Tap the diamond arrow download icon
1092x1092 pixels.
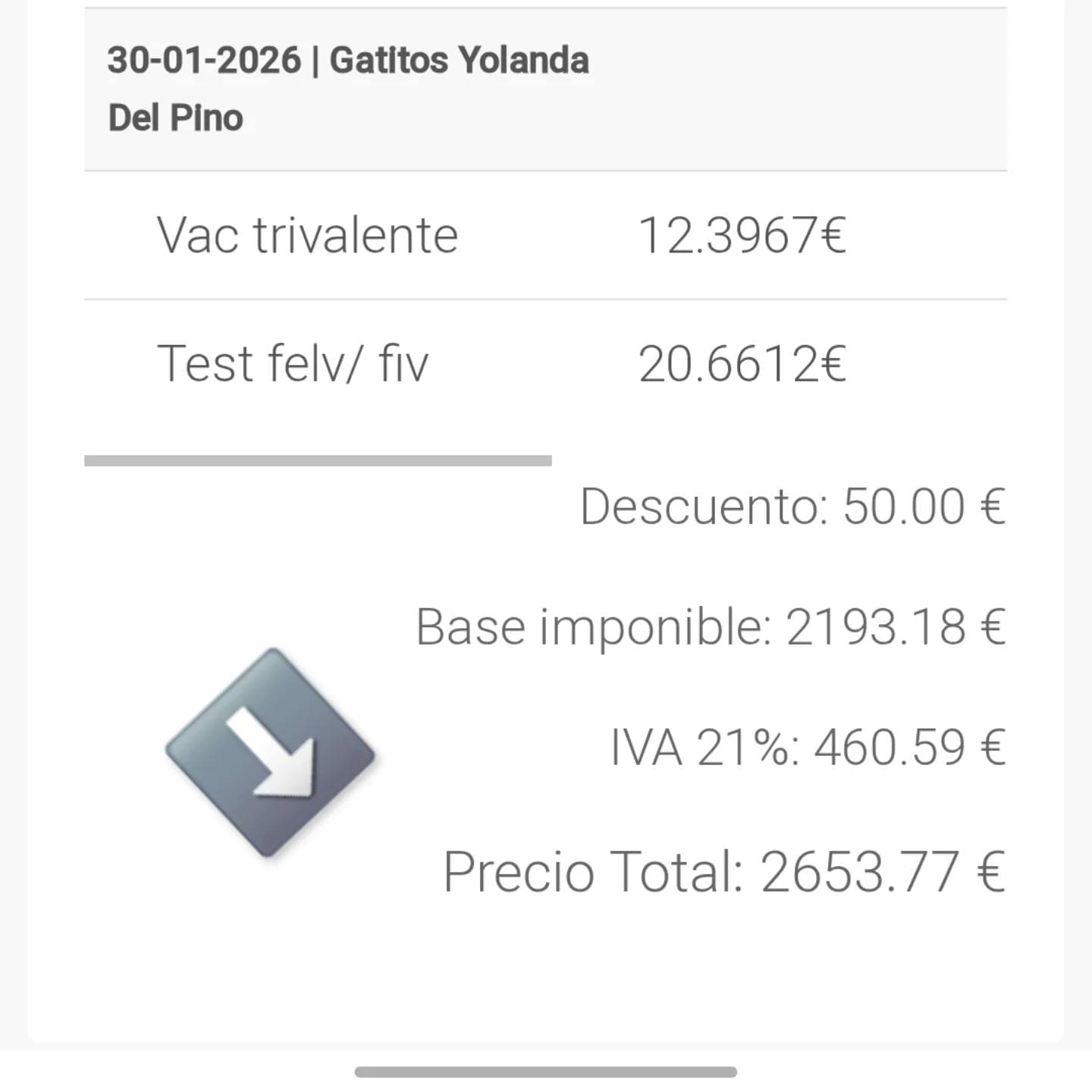pyautogui.click(x=270, y=753)
